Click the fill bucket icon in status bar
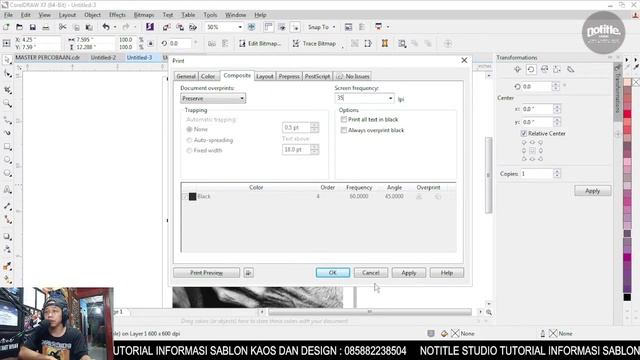 (444, 334)
